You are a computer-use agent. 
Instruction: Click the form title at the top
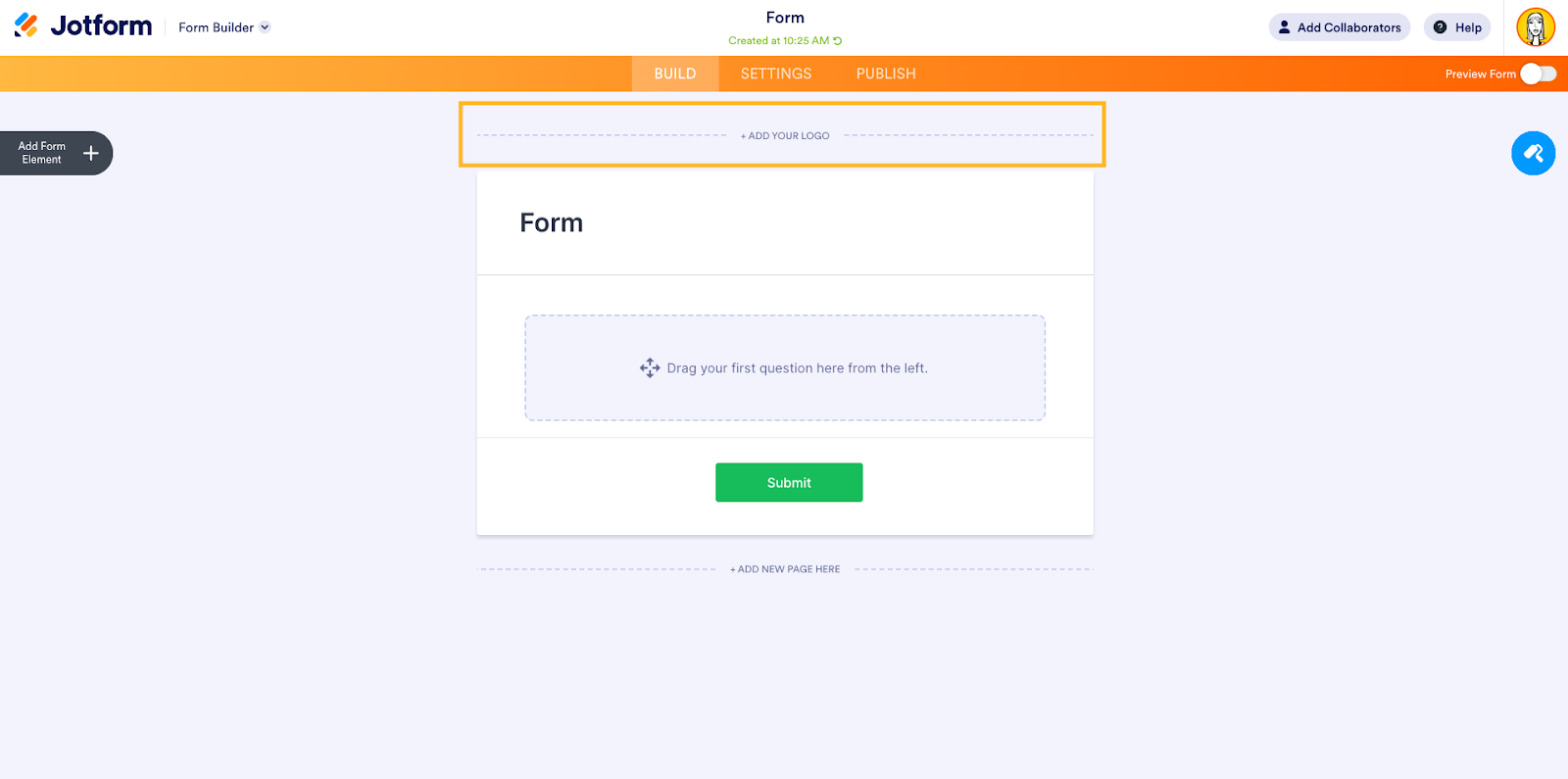coord(785,18)
